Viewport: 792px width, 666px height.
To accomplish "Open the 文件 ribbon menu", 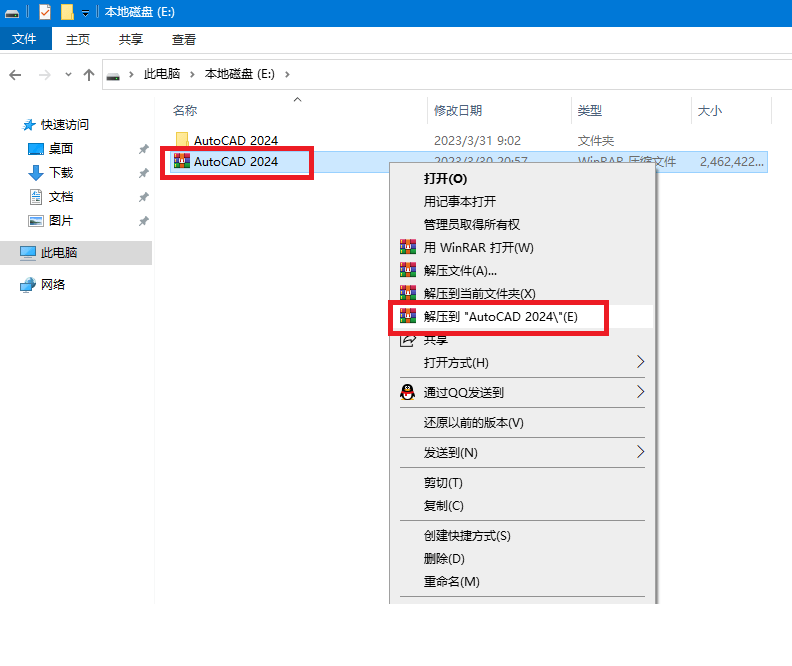I will (x=24, y=39).
